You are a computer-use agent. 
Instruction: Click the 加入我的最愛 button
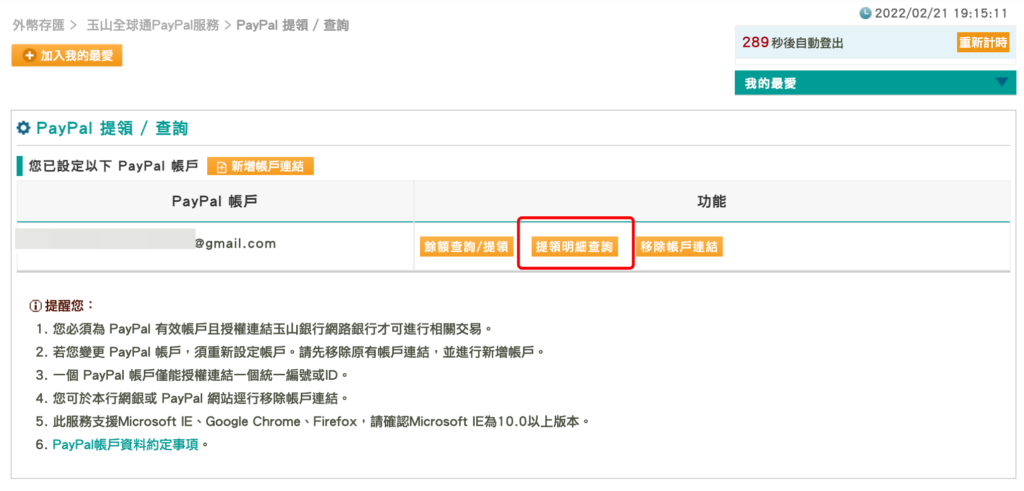pyautogui.click(x=67, y=55)
